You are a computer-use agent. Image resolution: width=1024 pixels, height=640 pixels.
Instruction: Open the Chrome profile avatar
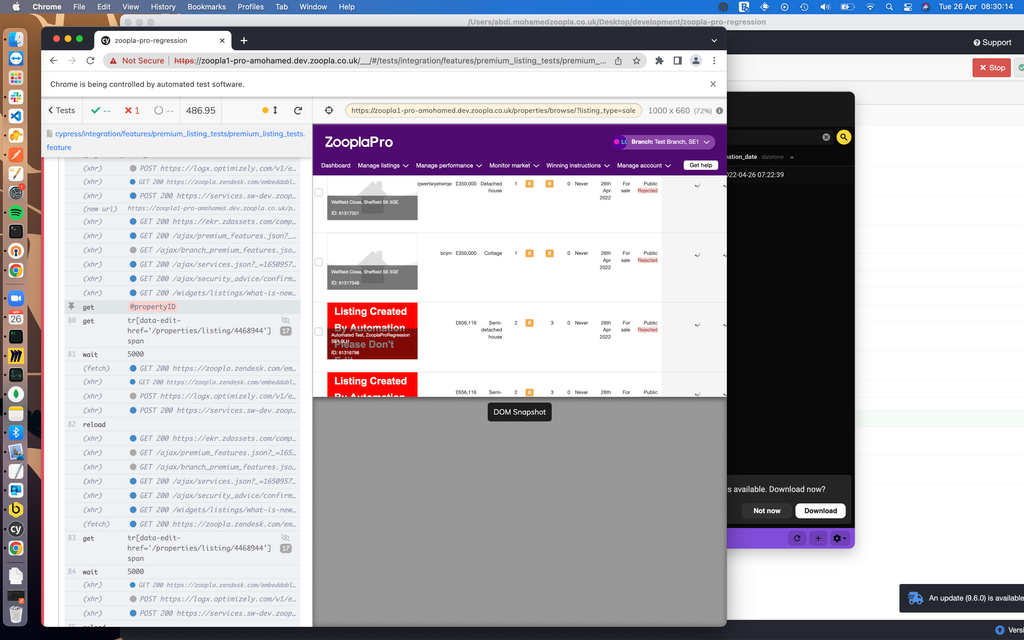(696, 61)
